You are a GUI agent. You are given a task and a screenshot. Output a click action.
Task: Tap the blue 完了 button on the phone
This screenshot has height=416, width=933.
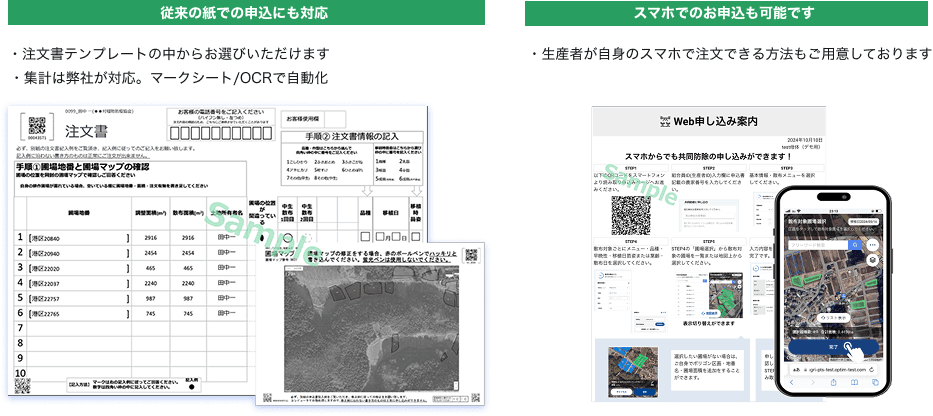[833, 347]
